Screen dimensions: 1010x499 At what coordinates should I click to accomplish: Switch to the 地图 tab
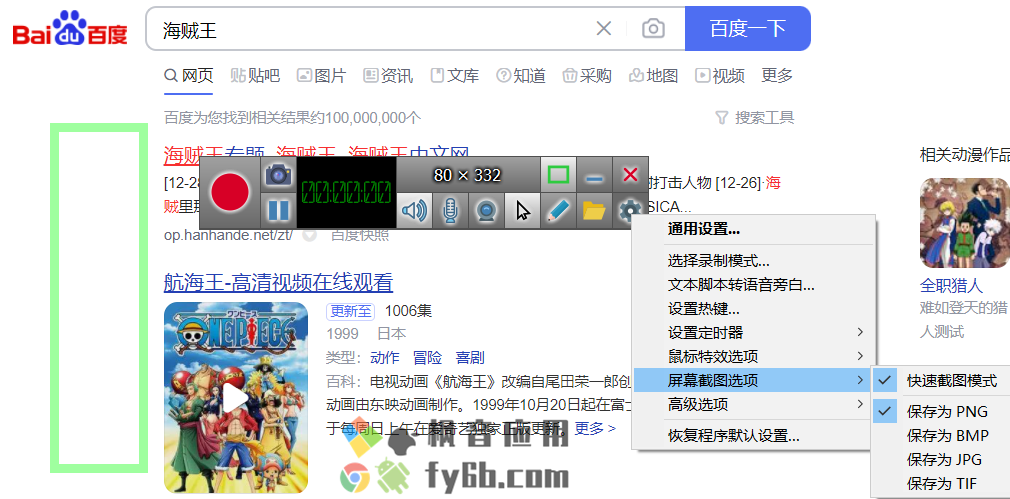(653, 76)
